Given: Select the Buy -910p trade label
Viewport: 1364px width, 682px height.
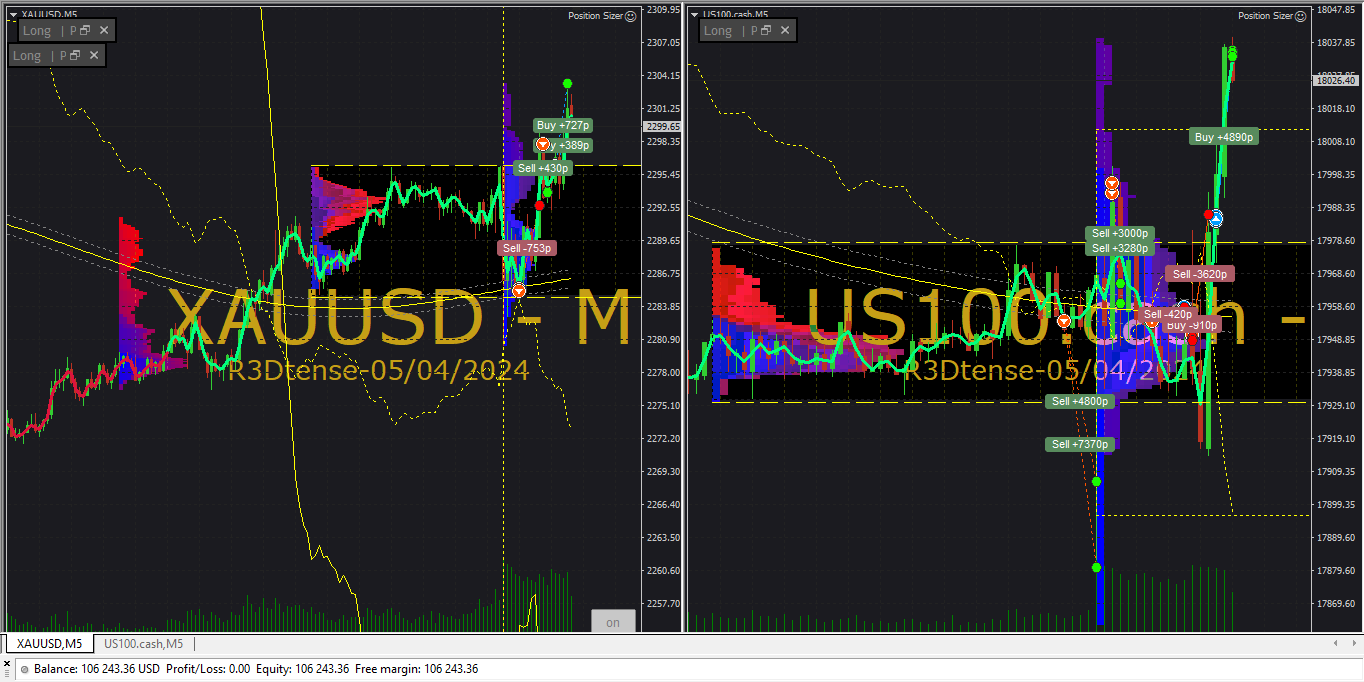Looking at the screenshot, I should 1192,325.
